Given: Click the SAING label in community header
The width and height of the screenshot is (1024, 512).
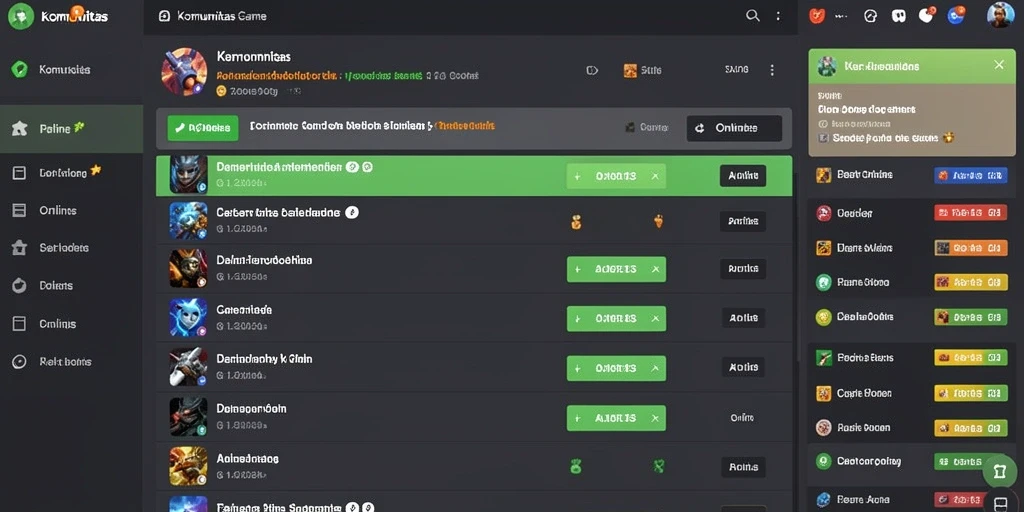Looking at the screenshot, I should (x=737, y=69).
